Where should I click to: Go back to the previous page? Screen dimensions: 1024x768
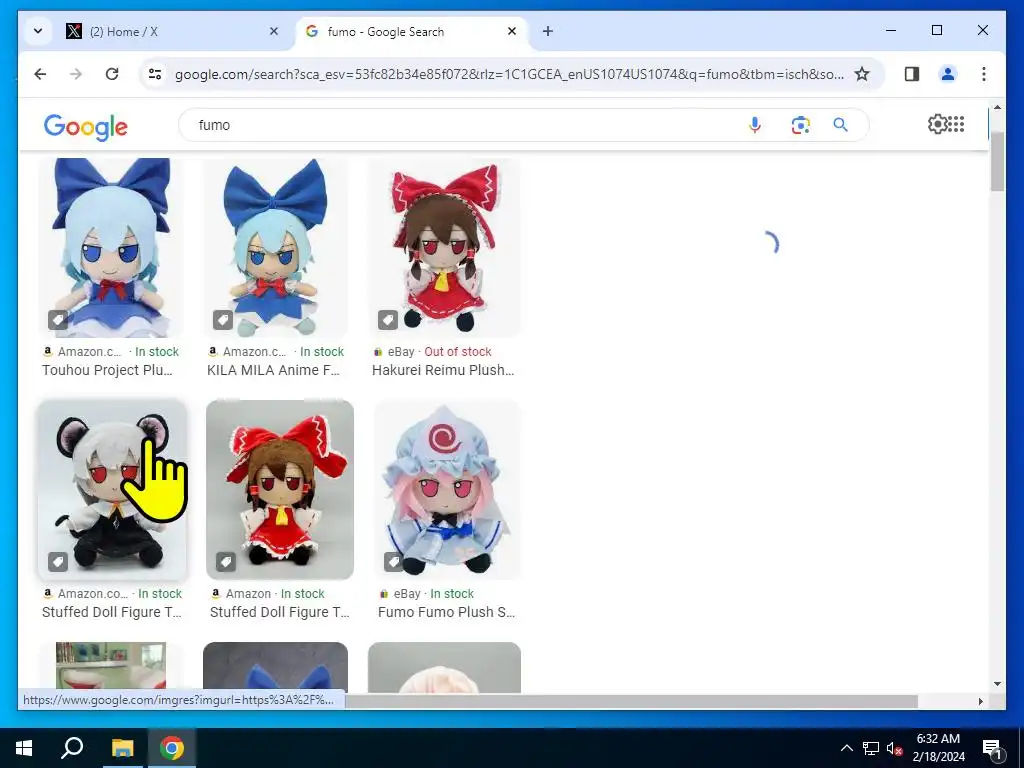point(40,74)
